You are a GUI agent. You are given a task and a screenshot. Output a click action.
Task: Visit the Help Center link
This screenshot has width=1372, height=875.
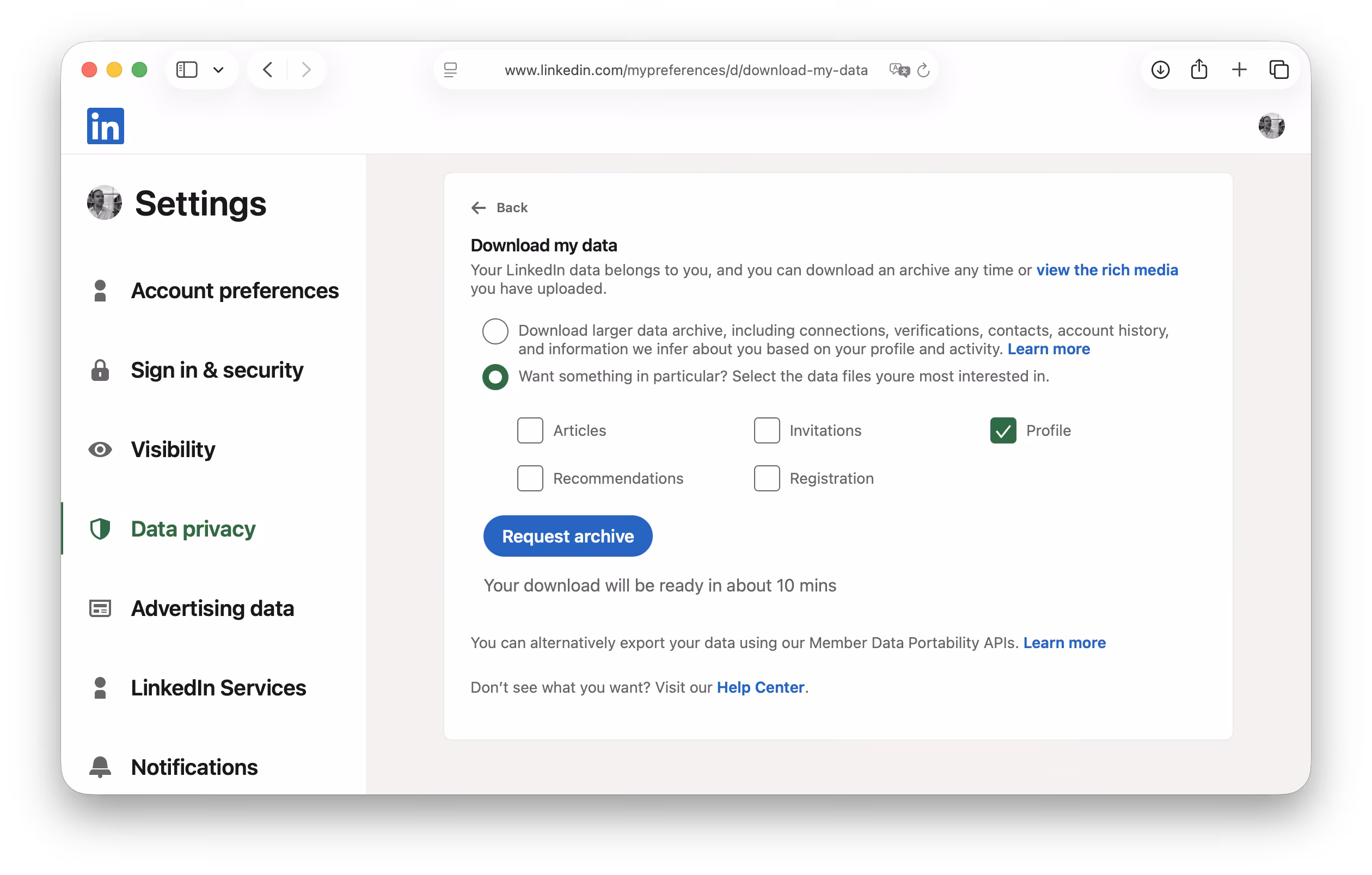pyautogui.click(x=760, y=688)
